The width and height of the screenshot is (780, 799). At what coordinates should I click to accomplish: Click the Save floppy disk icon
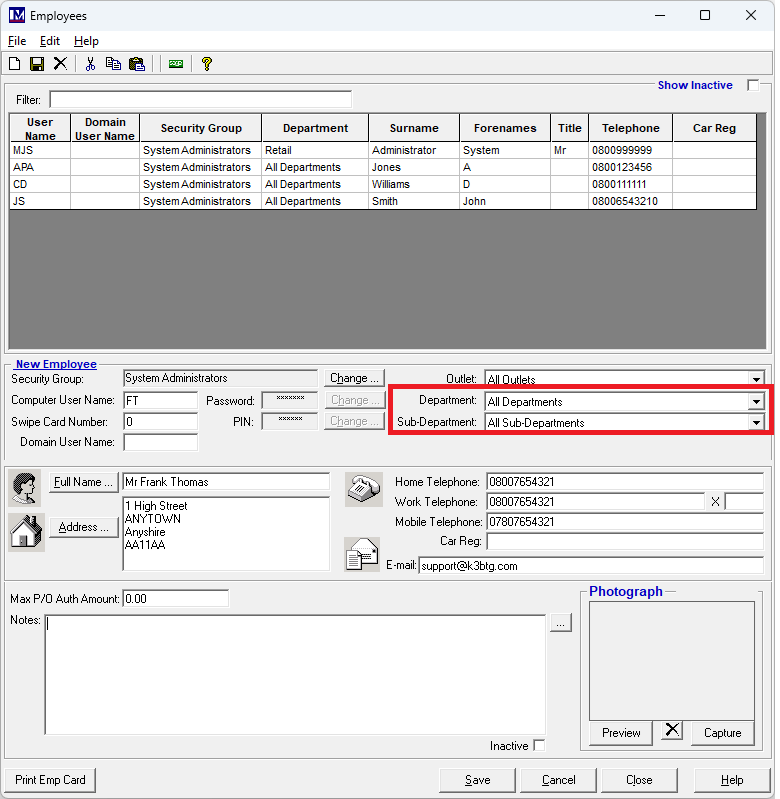(37, 64)
